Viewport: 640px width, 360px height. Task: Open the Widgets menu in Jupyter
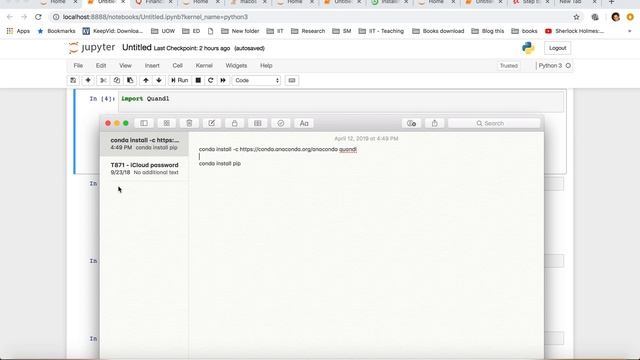pos(236,65)
